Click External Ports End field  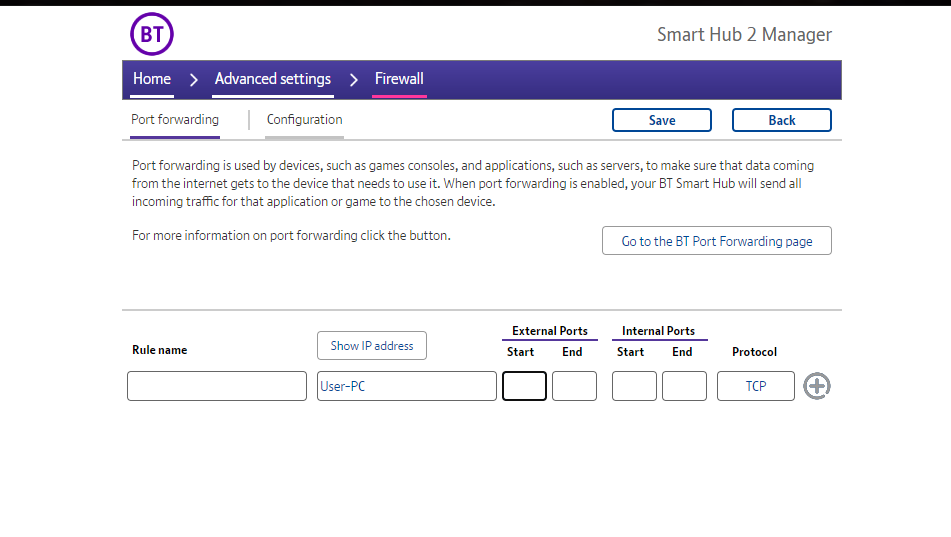[574, 386]
